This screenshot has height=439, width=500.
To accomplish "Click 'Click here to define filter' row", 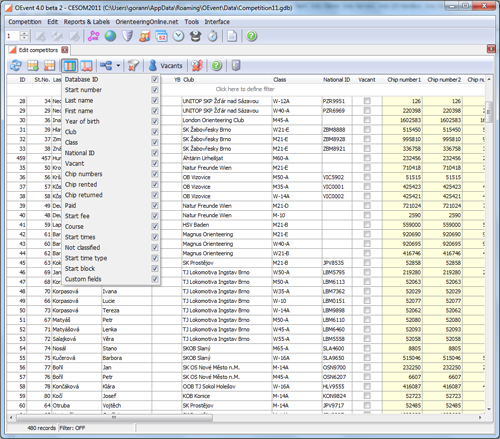I will (245, 89).
